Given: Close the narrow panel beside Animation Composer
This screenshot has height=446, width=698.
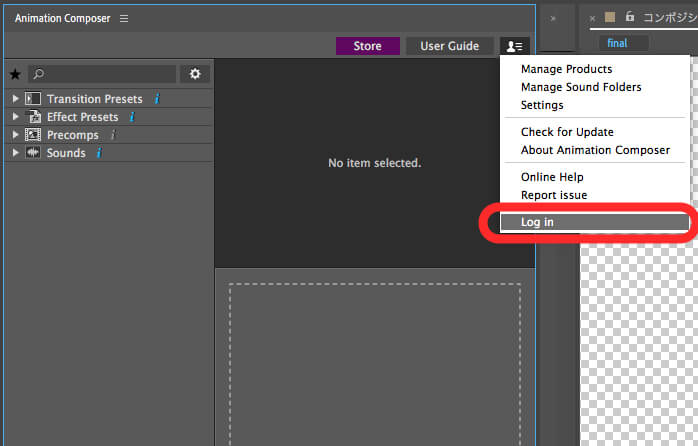Looking at the screenshot, I should [x=553, y=19].
